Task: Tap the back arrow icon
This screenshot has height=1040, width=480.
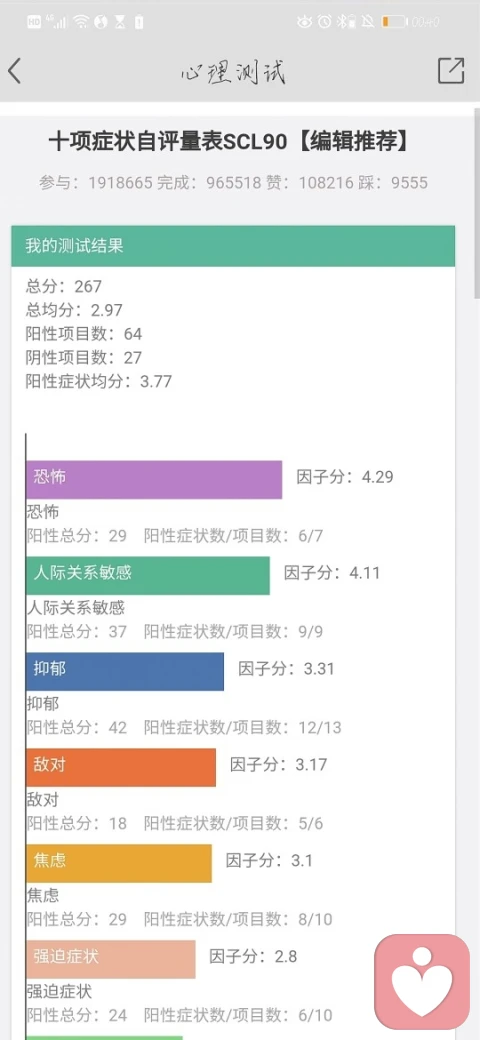Action: coord(15,71)
